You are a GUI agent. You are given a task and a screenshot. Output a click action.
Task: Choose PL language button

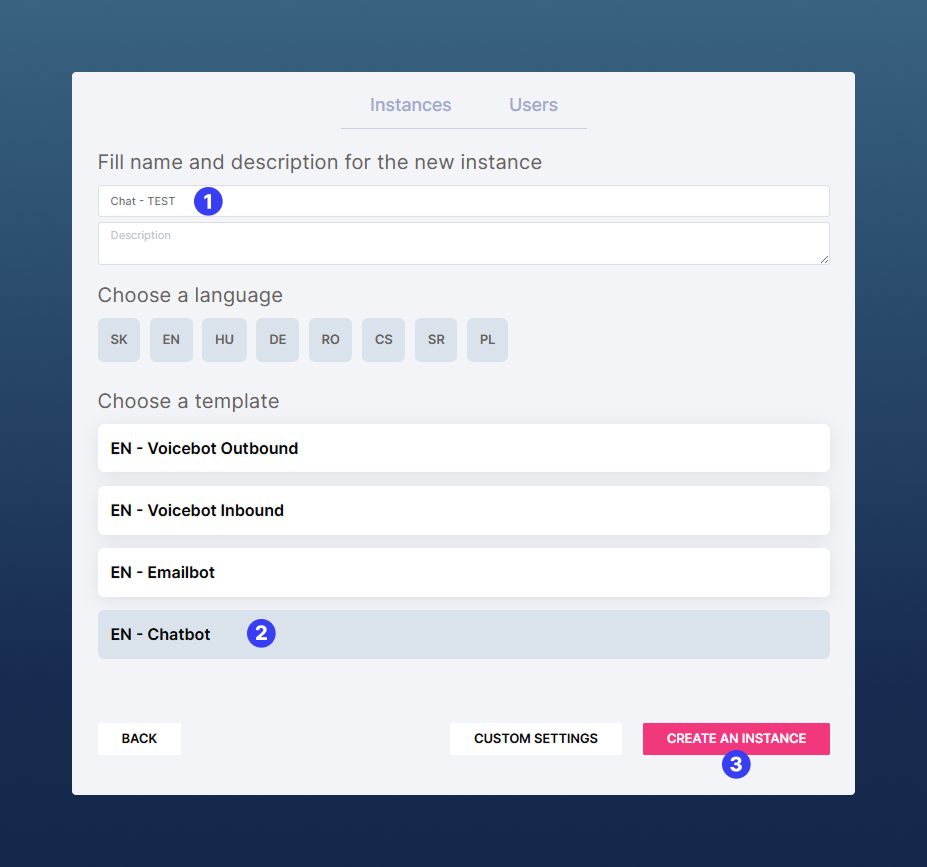pos(487,340)
